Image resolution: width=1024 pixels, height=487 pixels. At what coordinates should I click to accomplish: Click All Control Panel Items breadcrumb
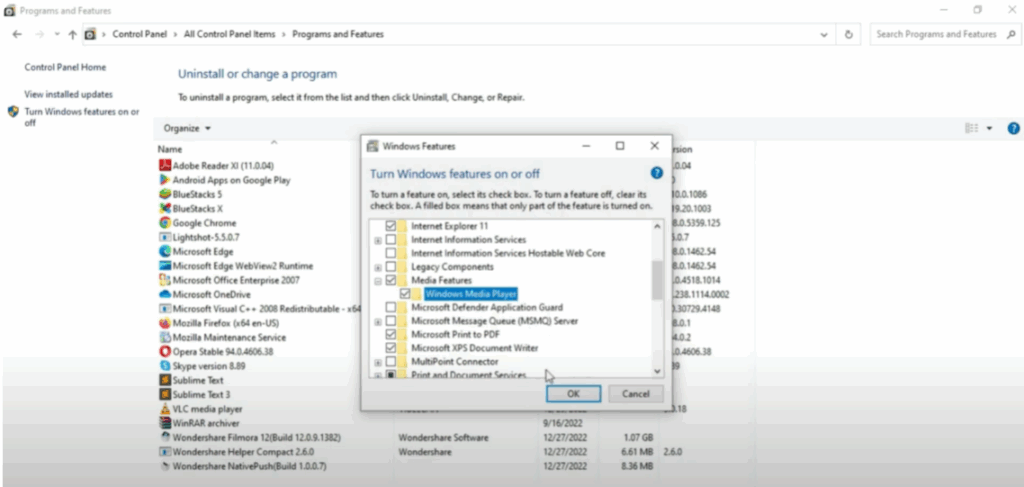229,34
